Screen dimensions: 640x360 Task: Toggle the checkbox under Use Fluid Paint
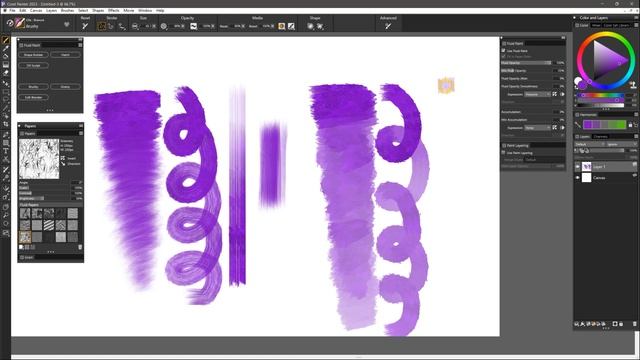504,56
